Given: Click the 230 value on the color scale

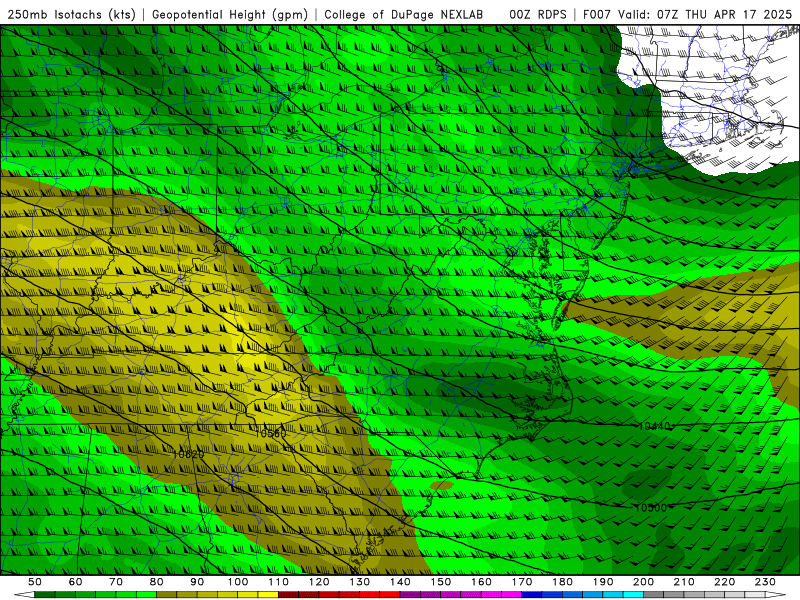Looking at the screenshot, I should pyautogui.click(x=765, y=582).
